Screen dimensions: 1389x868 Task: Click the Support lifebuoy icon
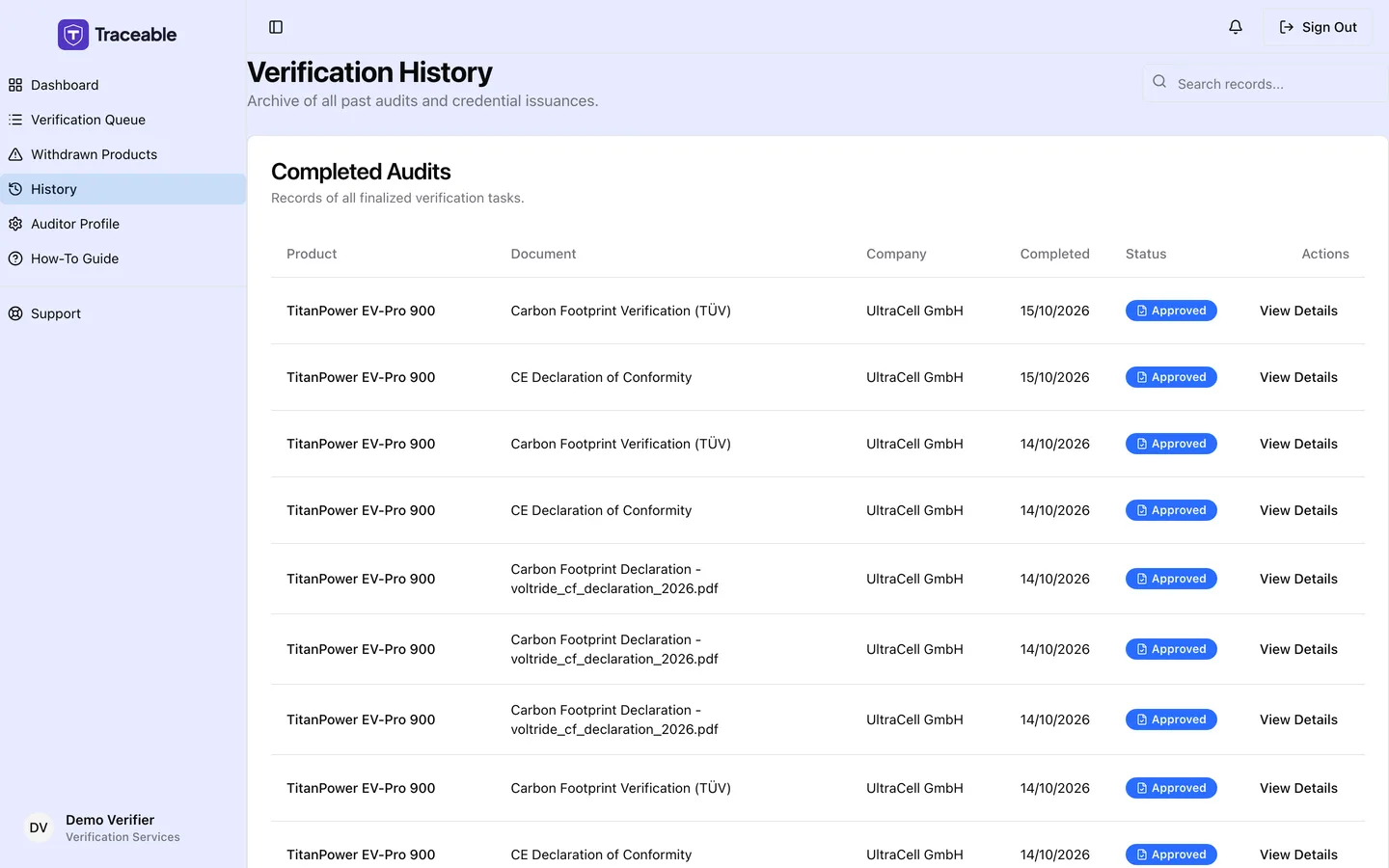(x=15, y=313)
